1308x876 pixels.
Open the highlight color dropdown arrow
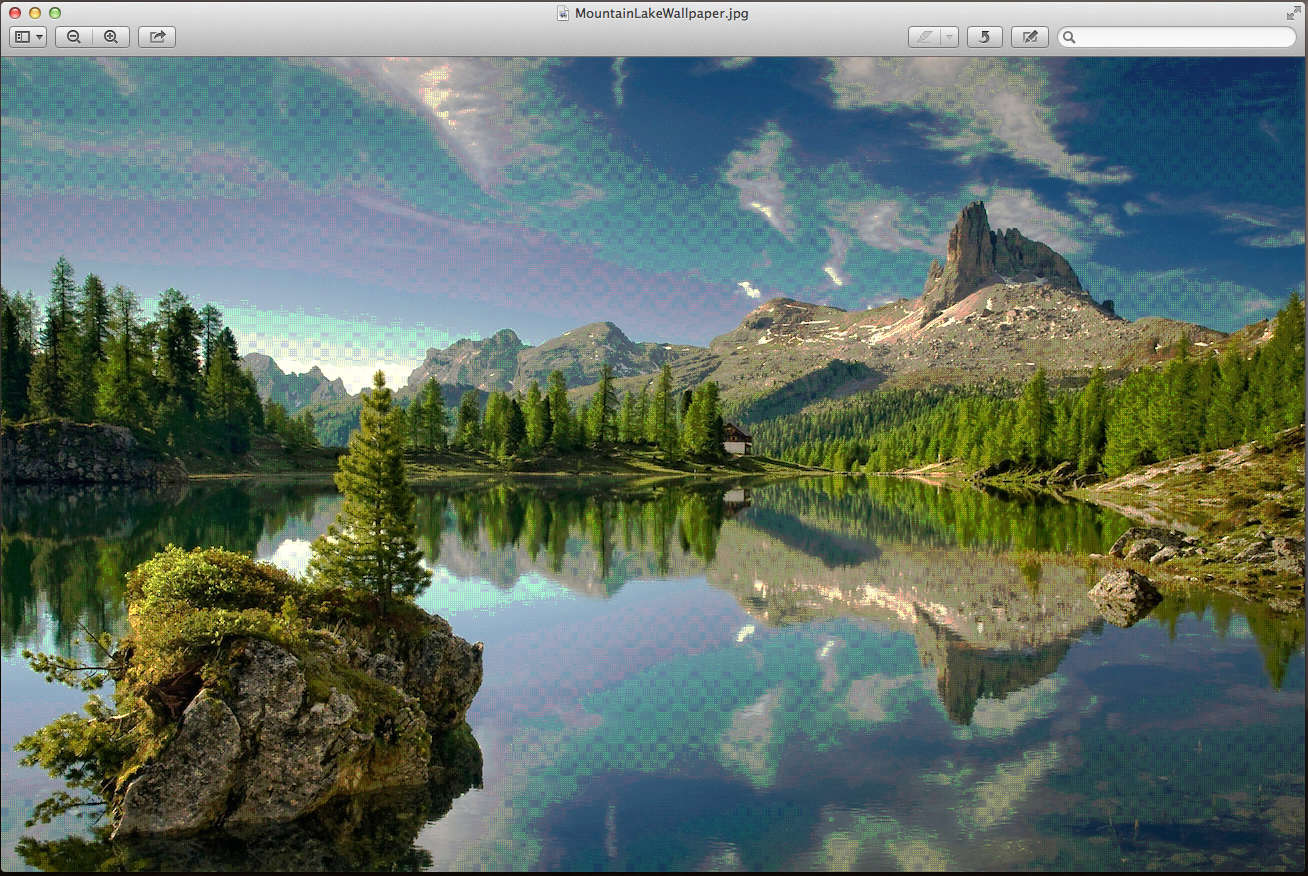click(x=950, y=37)
